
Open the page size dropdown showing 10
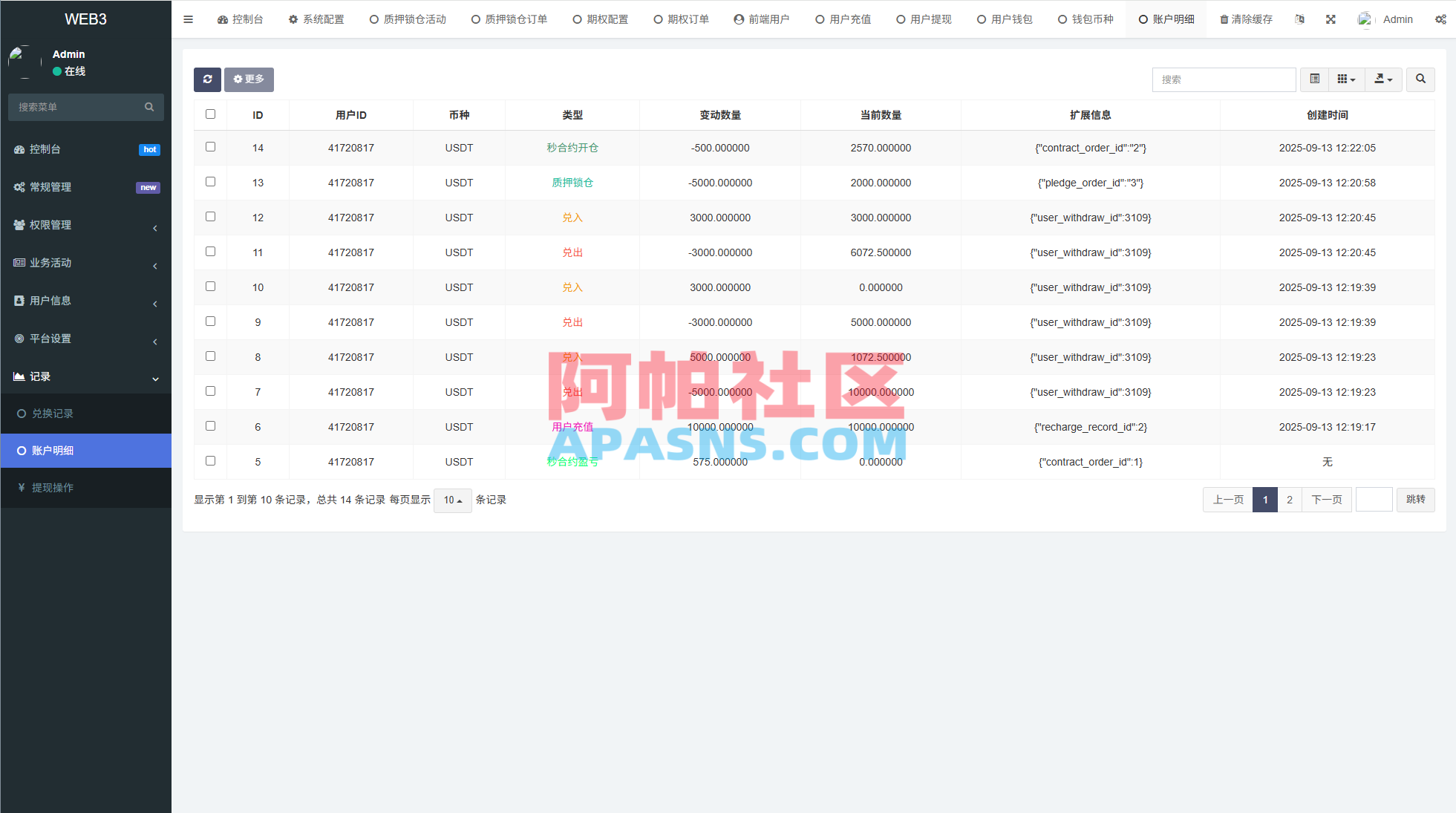pyautogui.click(x=452, y=500)
